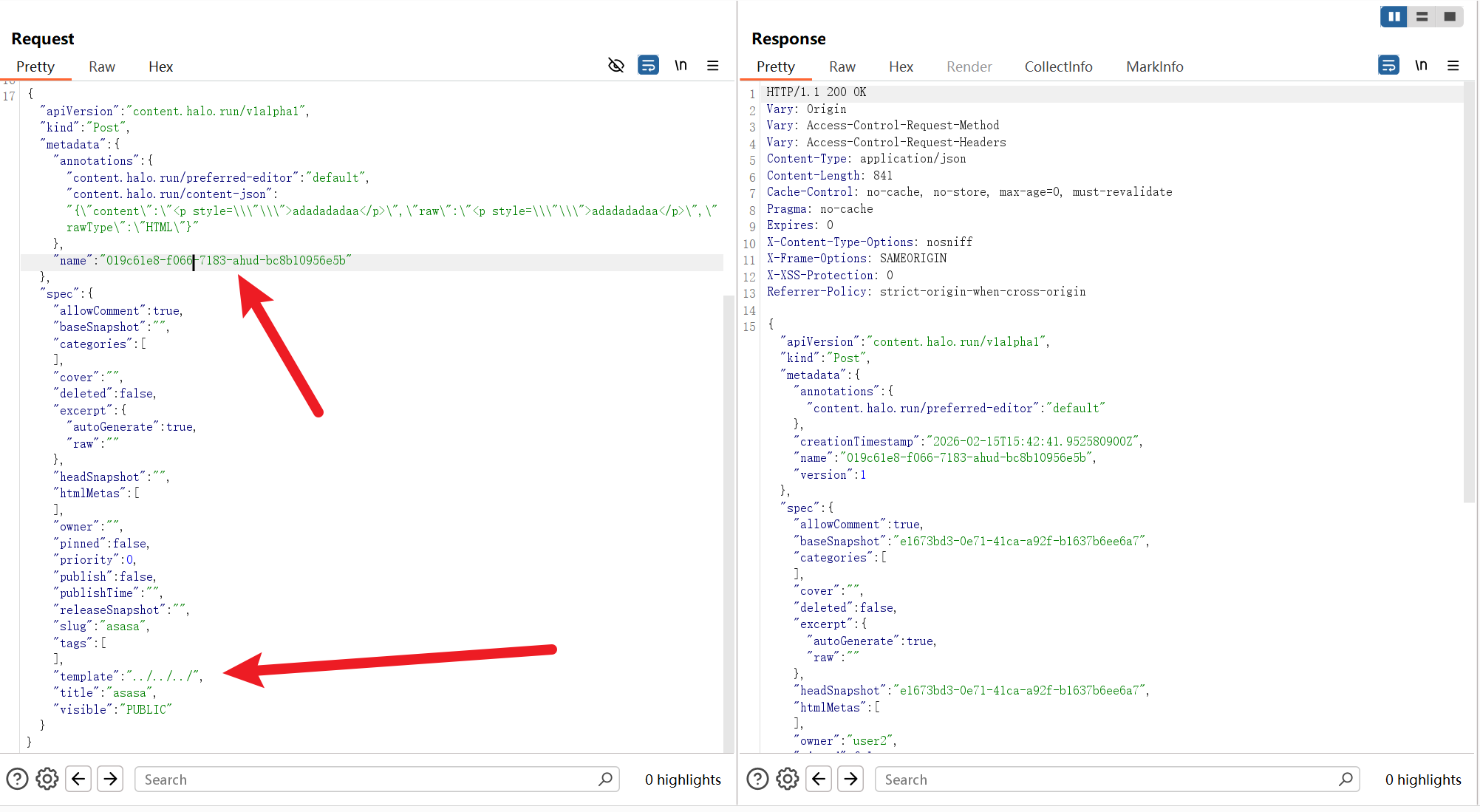
Task: Open the CollectInfo response tab
Action: (1058, 66)
